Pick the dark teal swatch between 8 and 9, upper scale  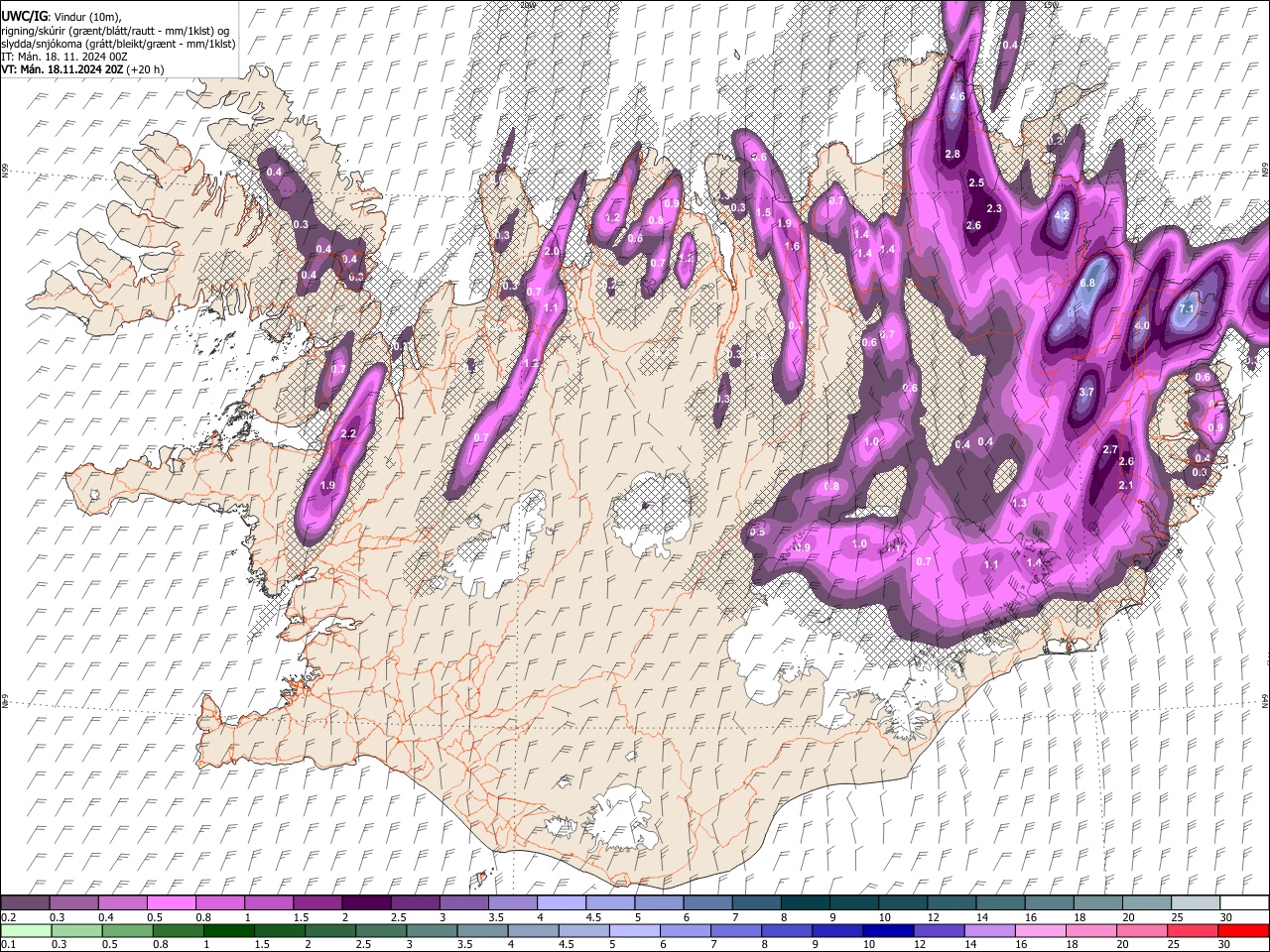(805, 903)
